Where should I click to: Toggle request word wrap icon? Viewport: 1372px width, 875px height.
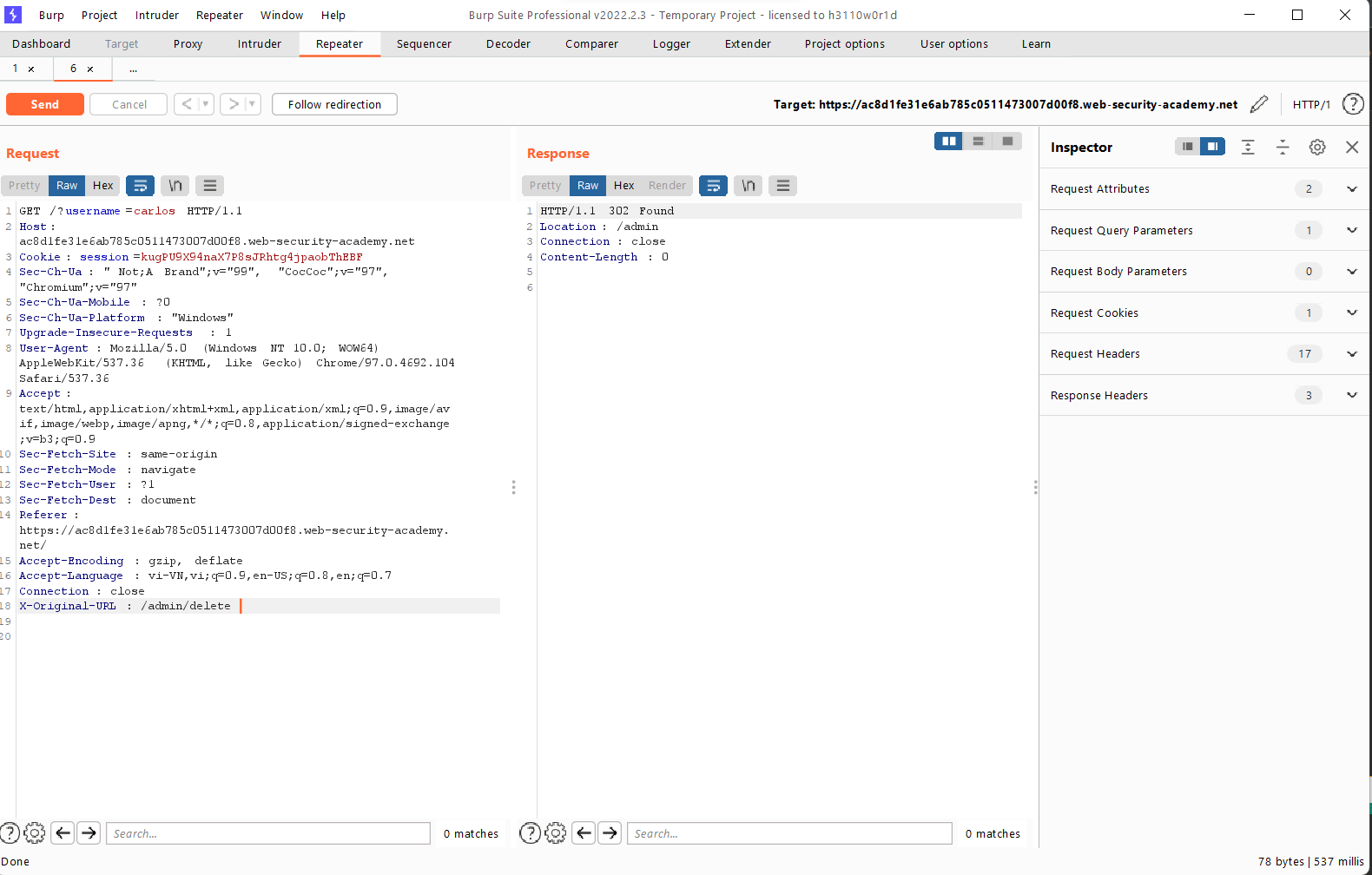[140, 186]
